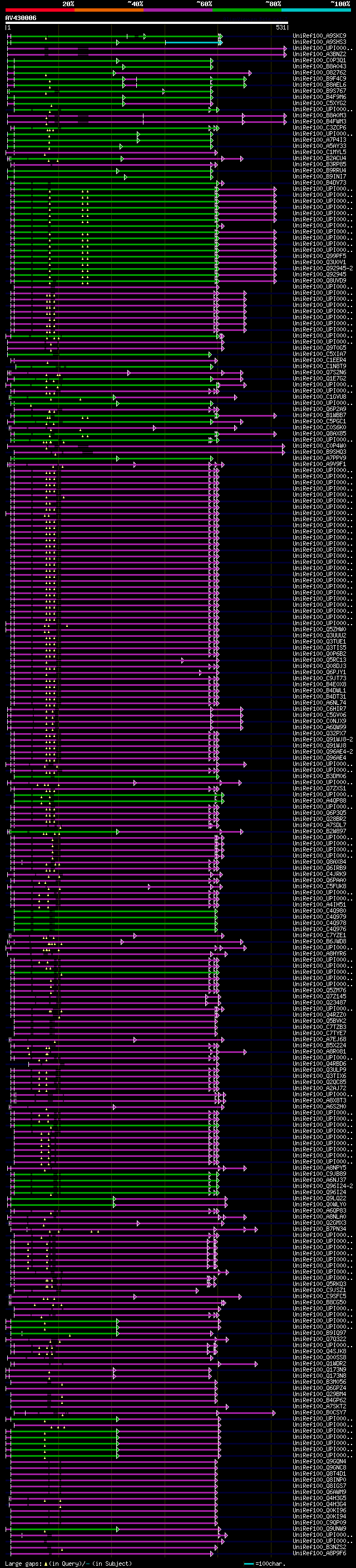The width and height of the screenshot is (356, 1568).
Task: Click the cyan alignment segment of A9SHS3 row
Action: coord(192,42)
